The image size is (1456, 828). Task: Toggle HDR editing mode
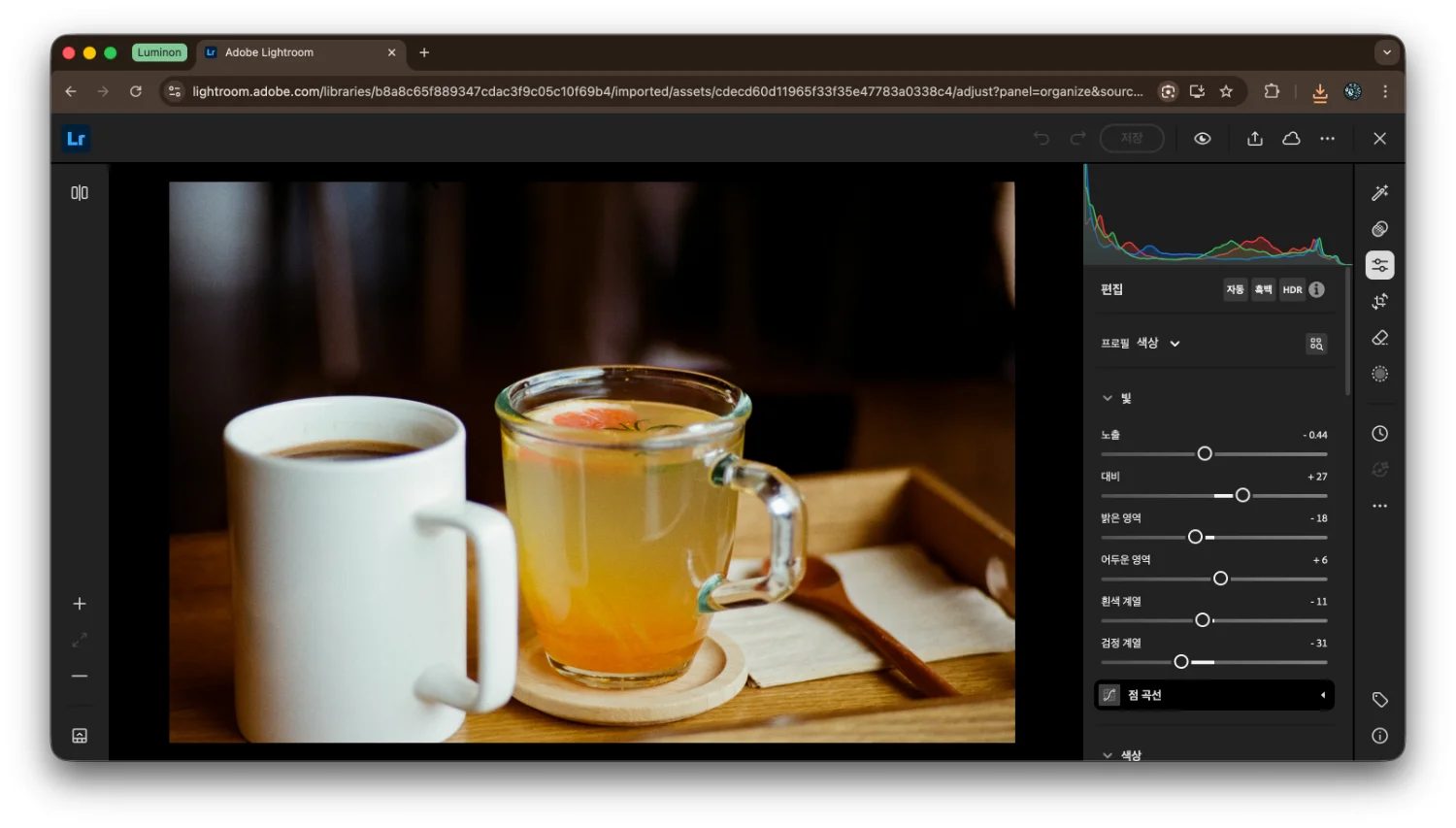tap(1292, 289)
